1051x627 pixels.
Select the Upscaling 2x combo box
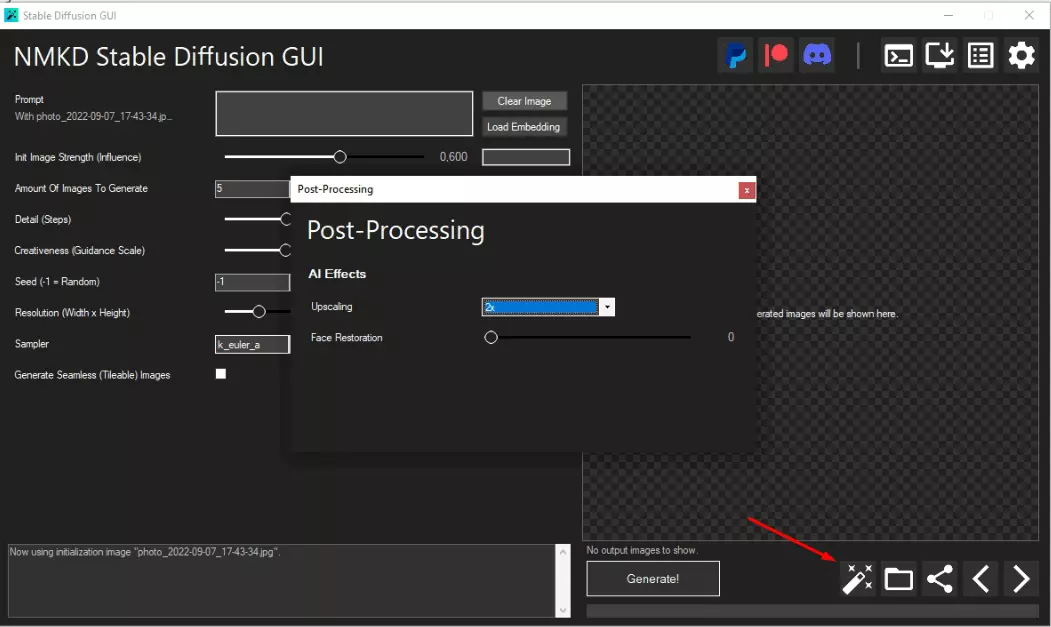[548, 307]
